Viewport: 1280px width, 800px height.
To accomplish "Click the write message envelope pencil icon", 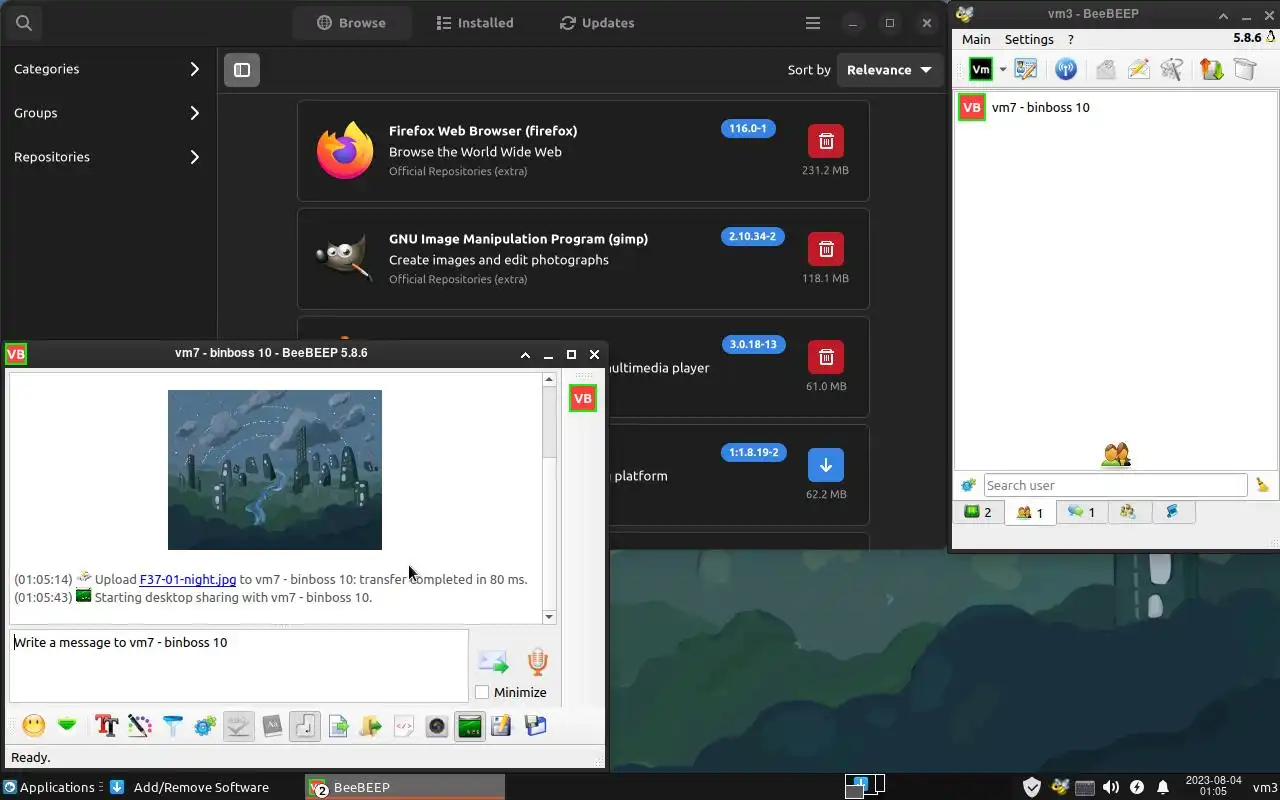I will pyautogui.click(x=1138, y=69).
